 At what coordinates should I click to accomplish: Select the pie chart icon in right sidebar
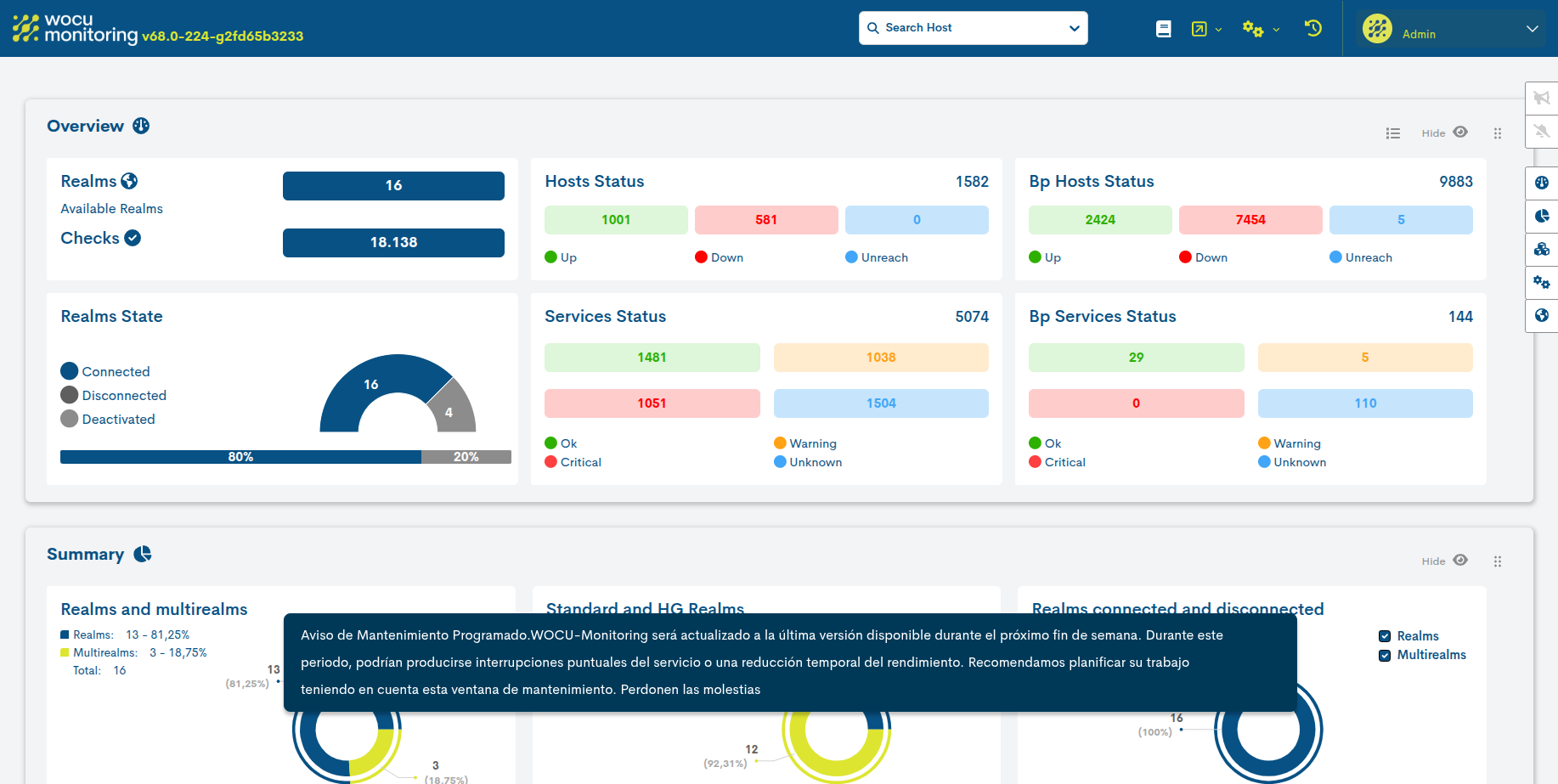(1542, 216)
